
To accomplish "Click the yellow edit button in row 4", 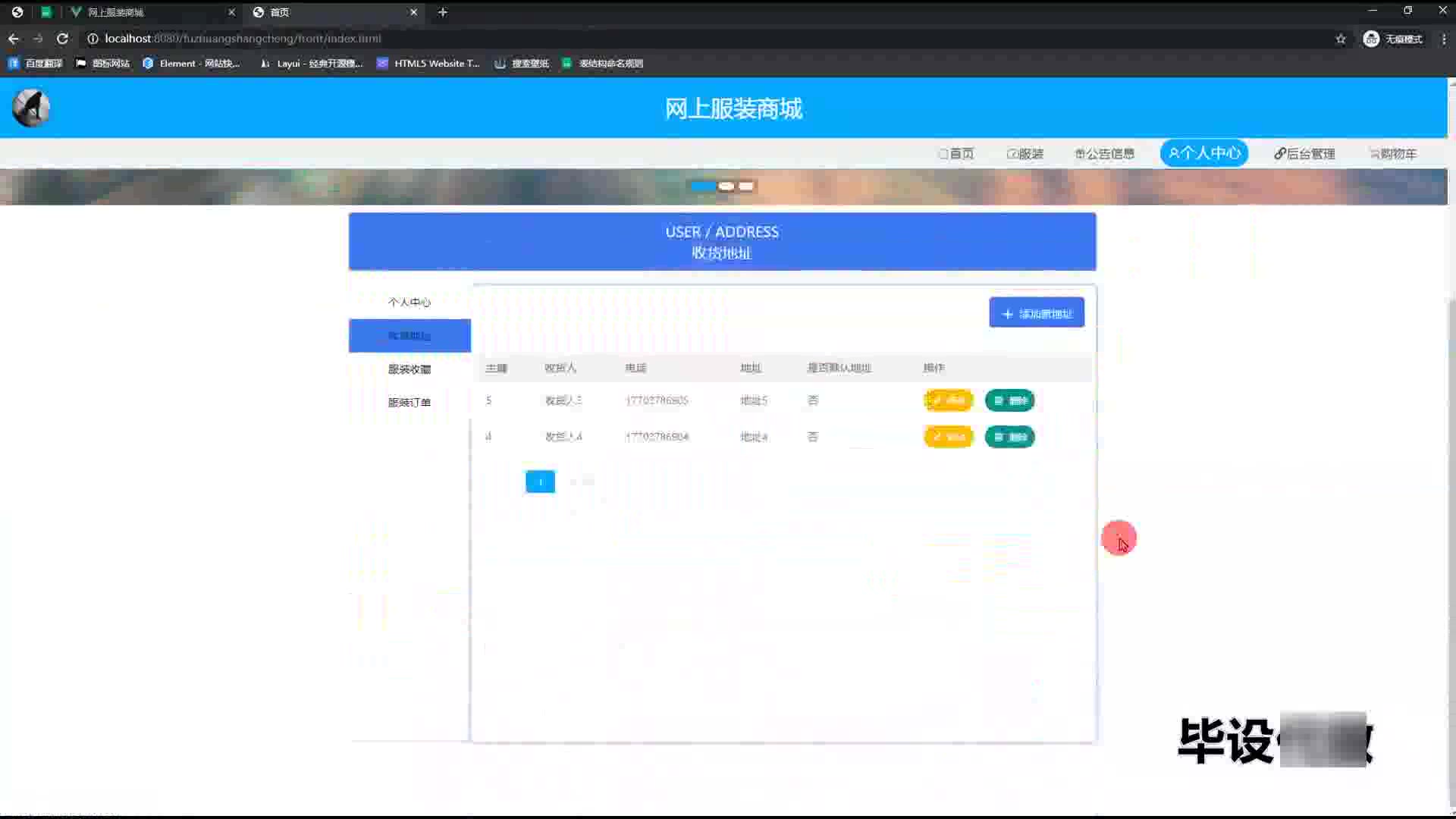I will tap(948, 437).
